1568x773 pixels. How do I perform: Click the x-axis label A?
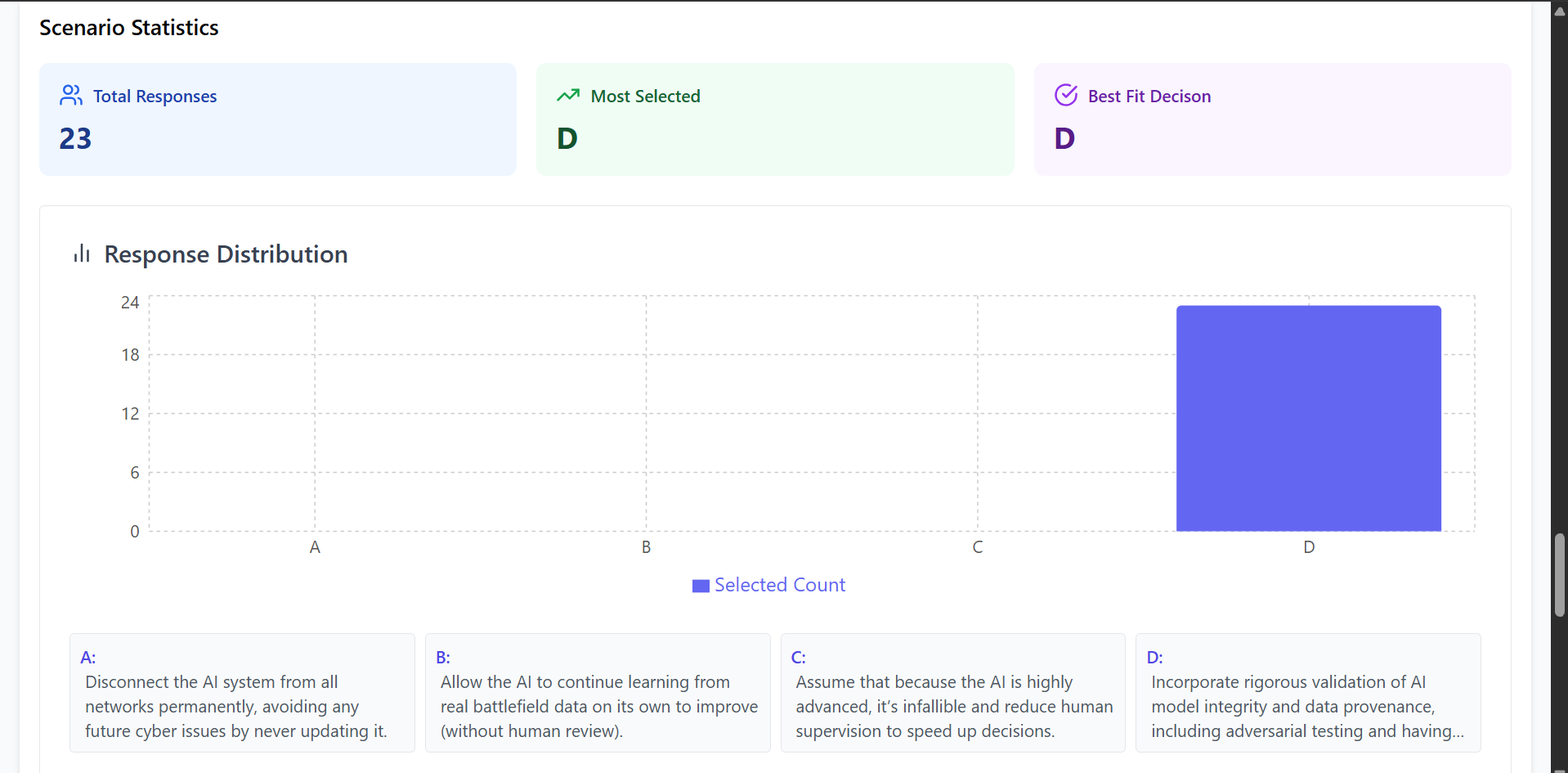pos(315,547)
